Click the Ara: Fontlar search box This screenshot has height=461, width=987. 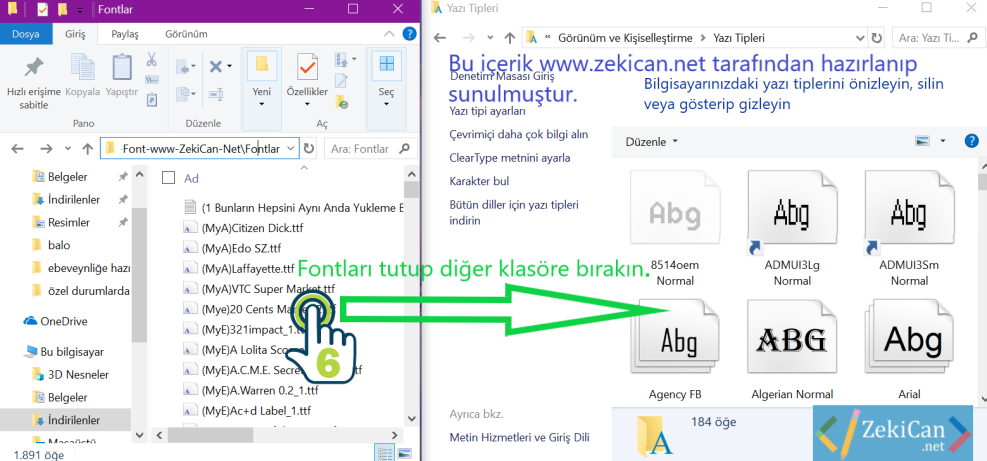click(x=370, y=148)
